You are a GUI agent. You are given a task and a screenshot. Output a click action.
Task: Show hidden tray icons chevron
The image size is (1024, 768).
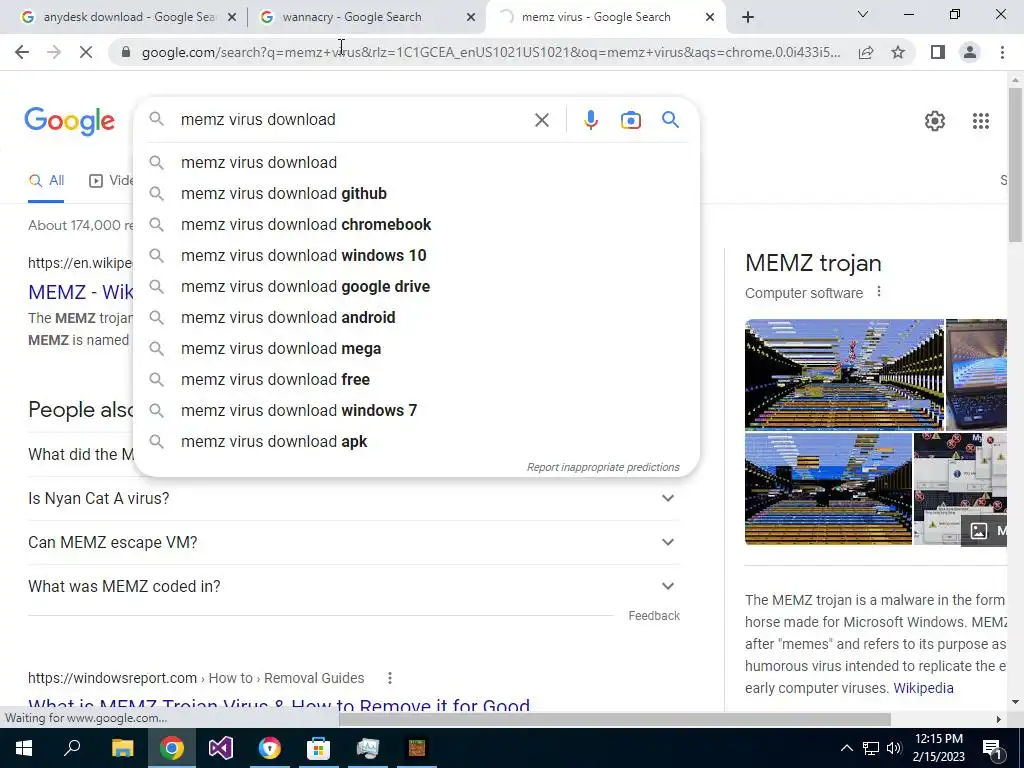click(x=846, y=748)
